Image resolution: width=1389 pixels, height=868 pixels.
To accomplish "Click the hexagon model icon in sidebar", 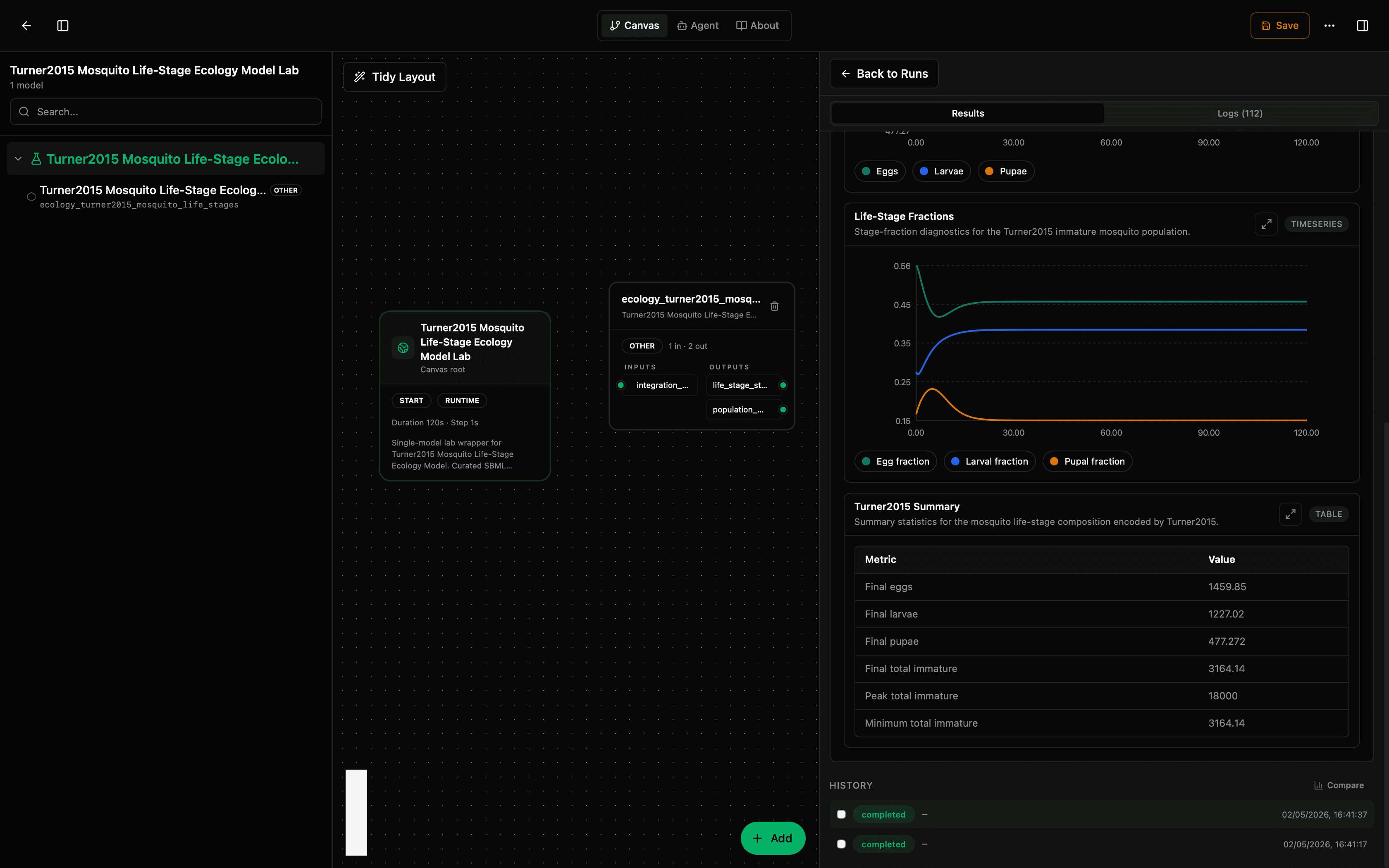I will click(31, 196).
